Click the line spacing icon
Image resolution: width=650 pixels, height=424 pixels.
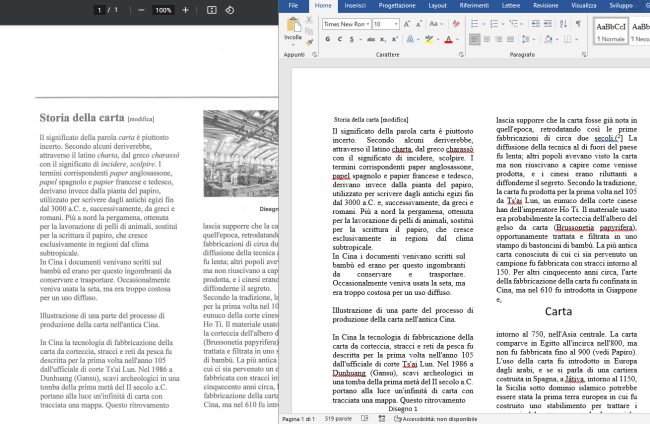[526, 39]
